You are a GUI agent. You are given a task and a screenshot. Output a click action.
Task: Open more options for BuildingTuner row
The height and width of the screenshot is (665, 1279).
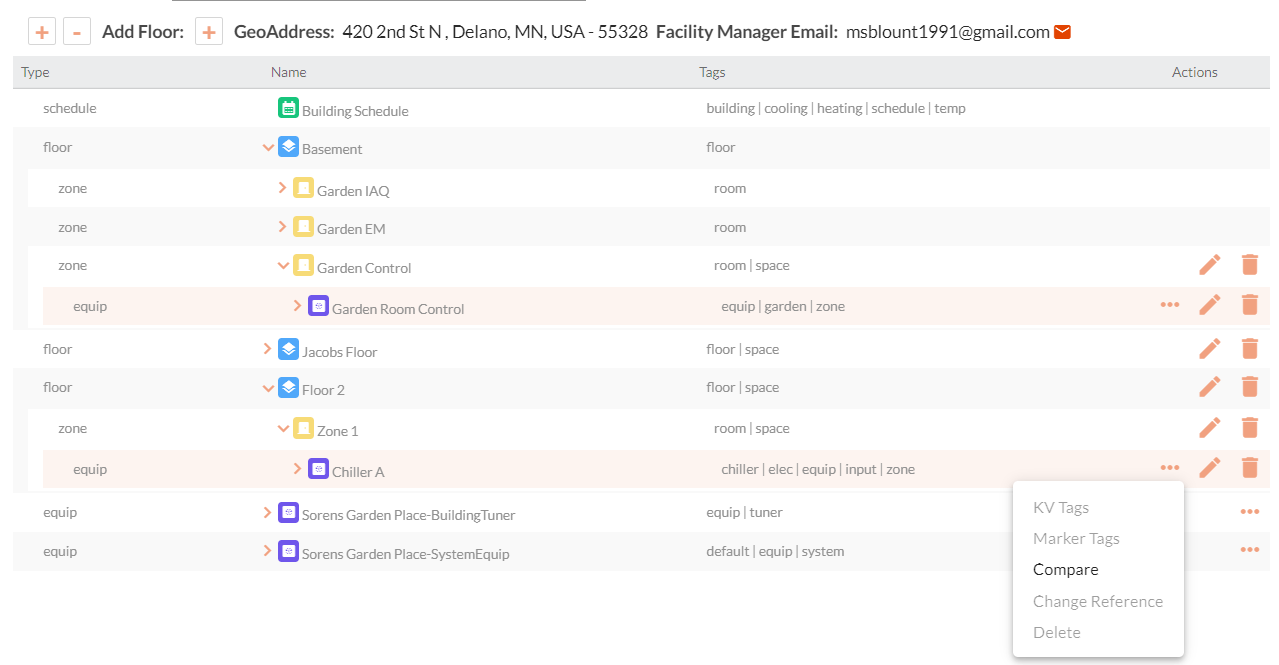click(1250, 512)
